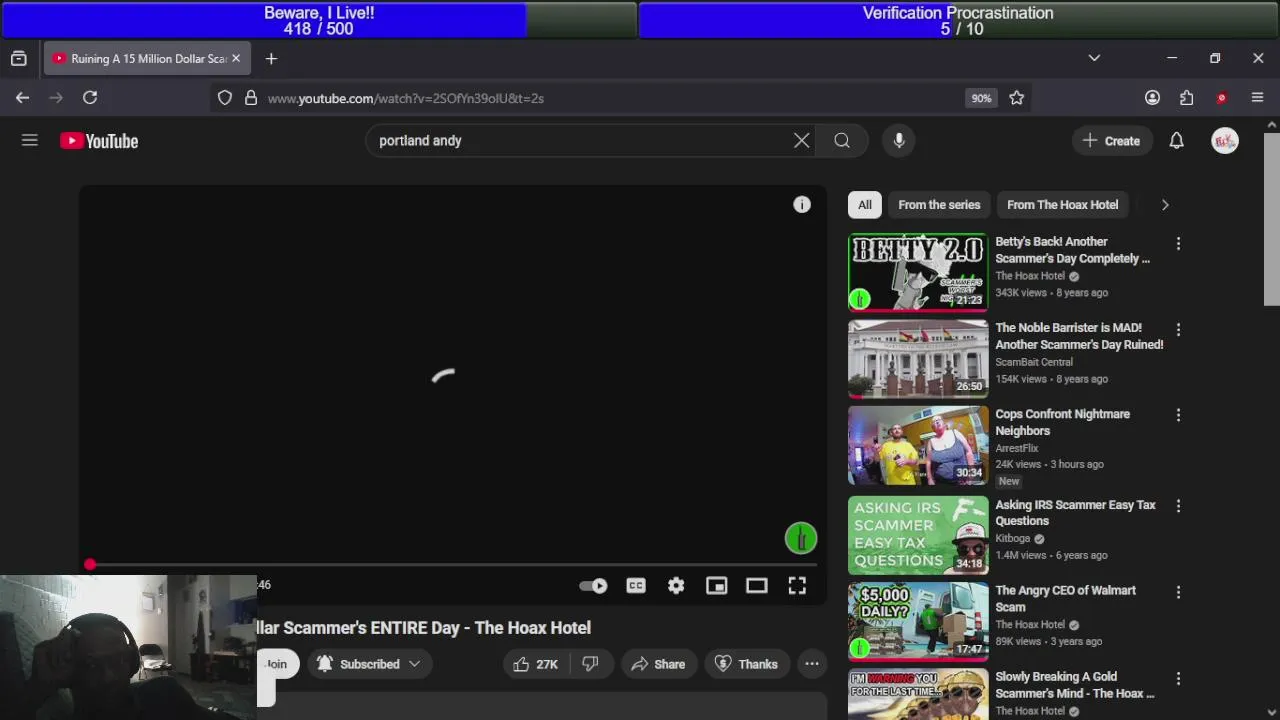List all tabs dropdown arrow

click(x=1094, y=59)
